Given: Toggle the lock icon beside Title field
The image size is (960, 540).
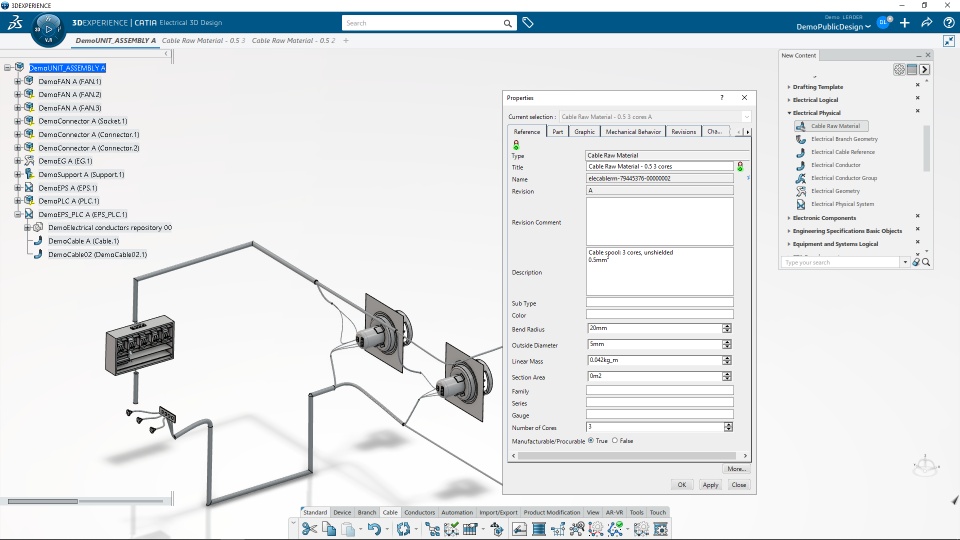Looking at the screenshot, I should point(740,167).
